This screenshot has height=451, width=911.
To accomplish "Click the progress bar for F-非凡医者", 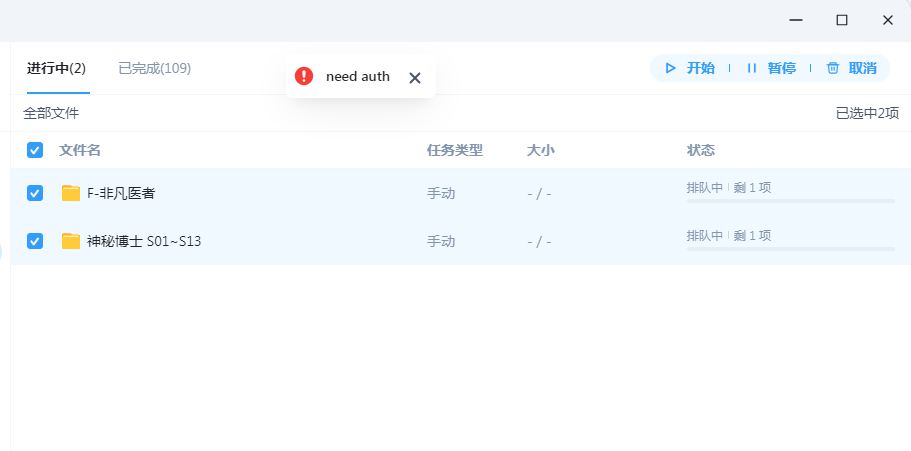I will 791,201.
